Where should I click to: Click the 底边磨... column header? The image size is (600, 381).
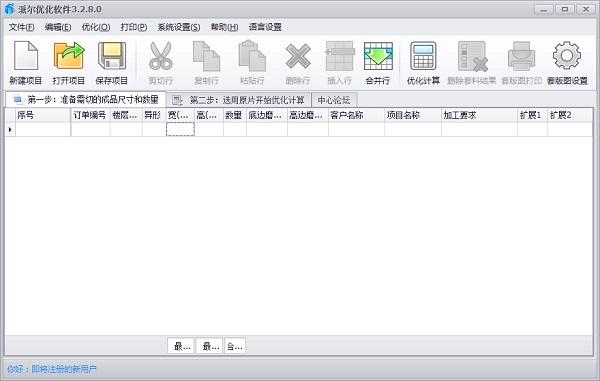[267, 115]
